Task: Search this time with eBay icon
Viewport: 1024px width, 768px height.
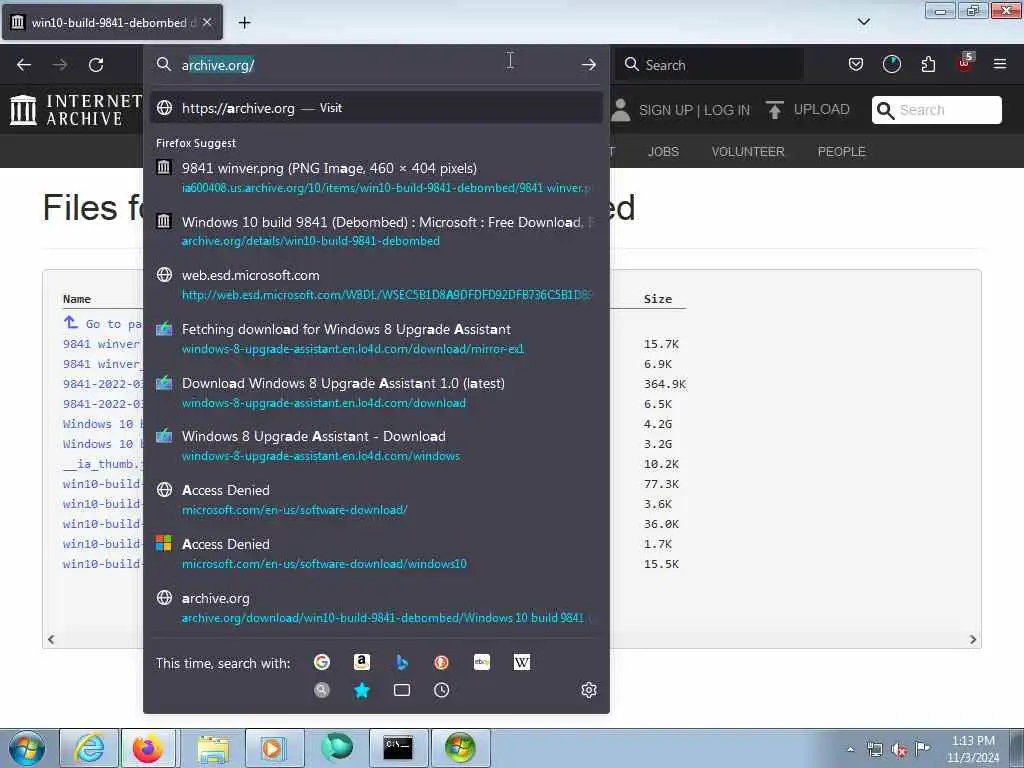Action: (482, 662)
